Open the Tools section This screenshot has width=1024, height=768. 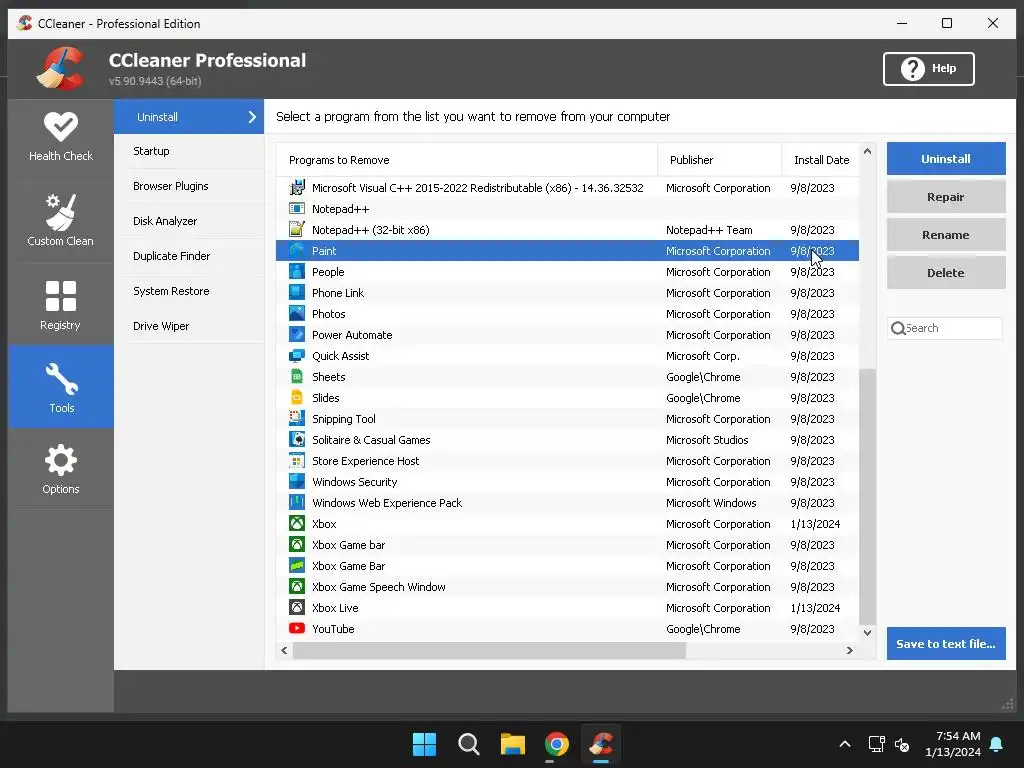pyautogui.click(x=61, y=387)
